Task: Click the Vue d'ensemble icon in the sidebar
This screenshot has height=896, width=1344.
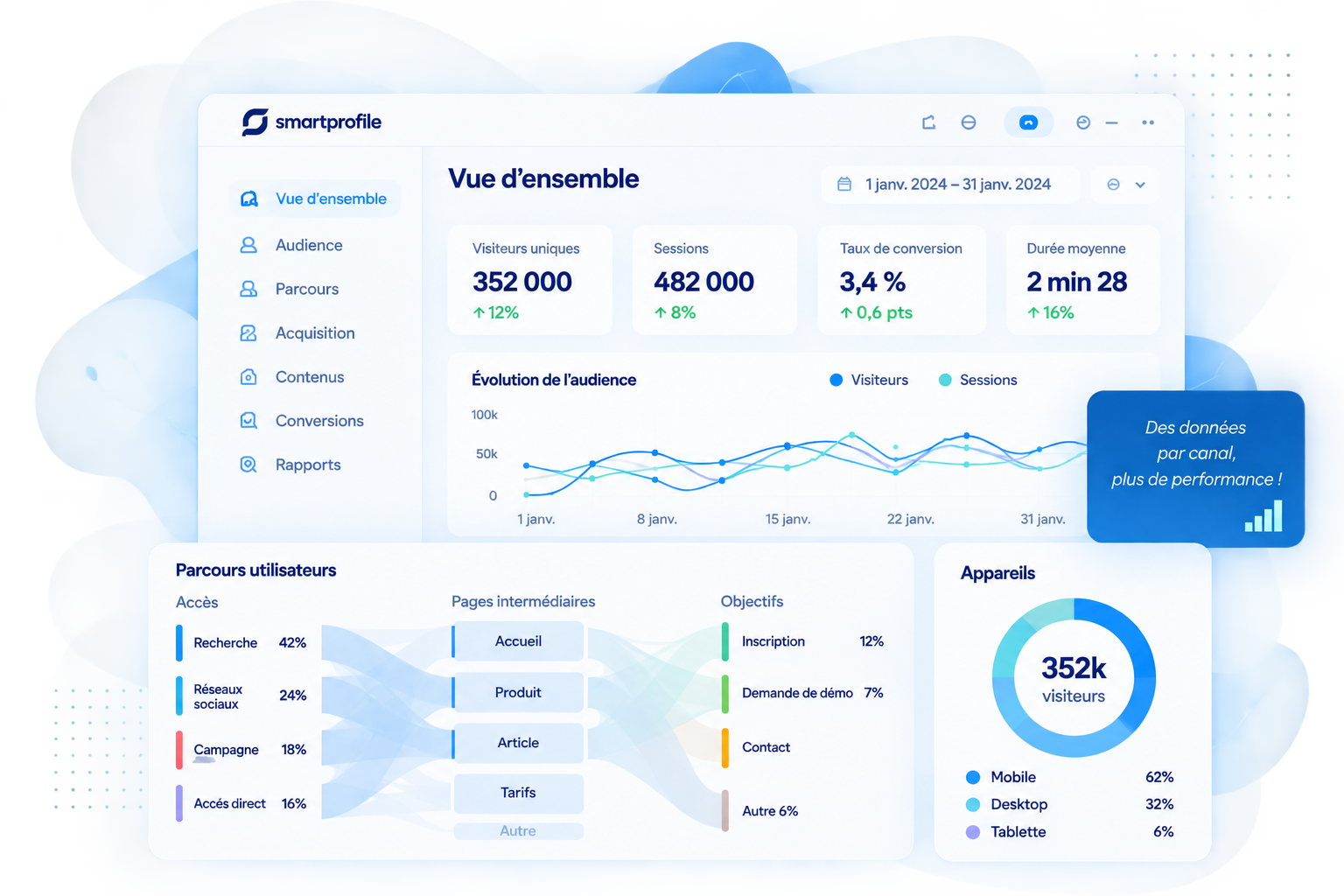Action: tap(249, 199)
